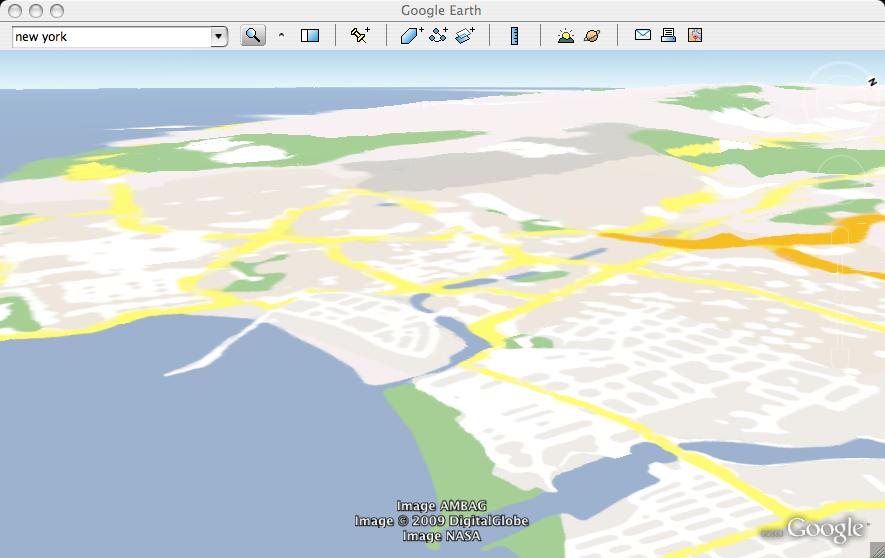Click the N north compass marker
This screenshot has height=558, width=885.
point(872,83)
